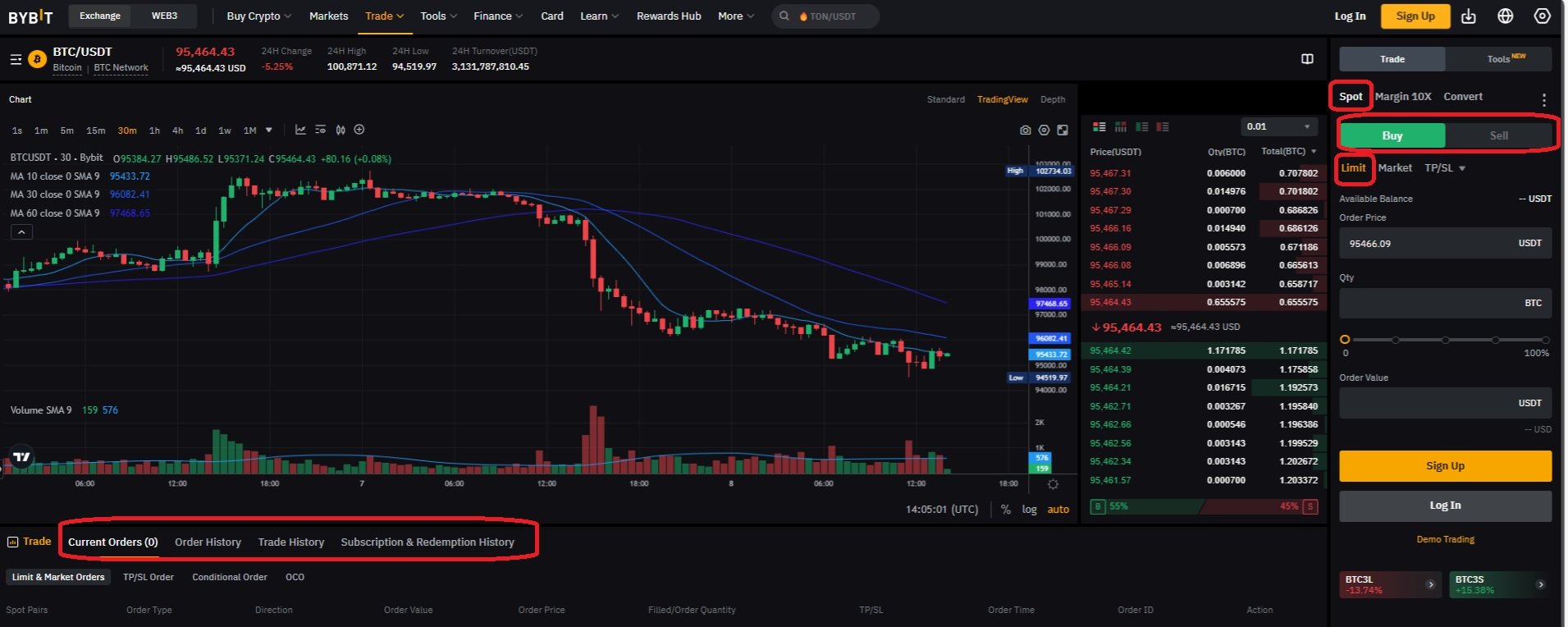Open the download app icon in header
The width and height of the screenshot is (1568, 627).
point(1469,16)
